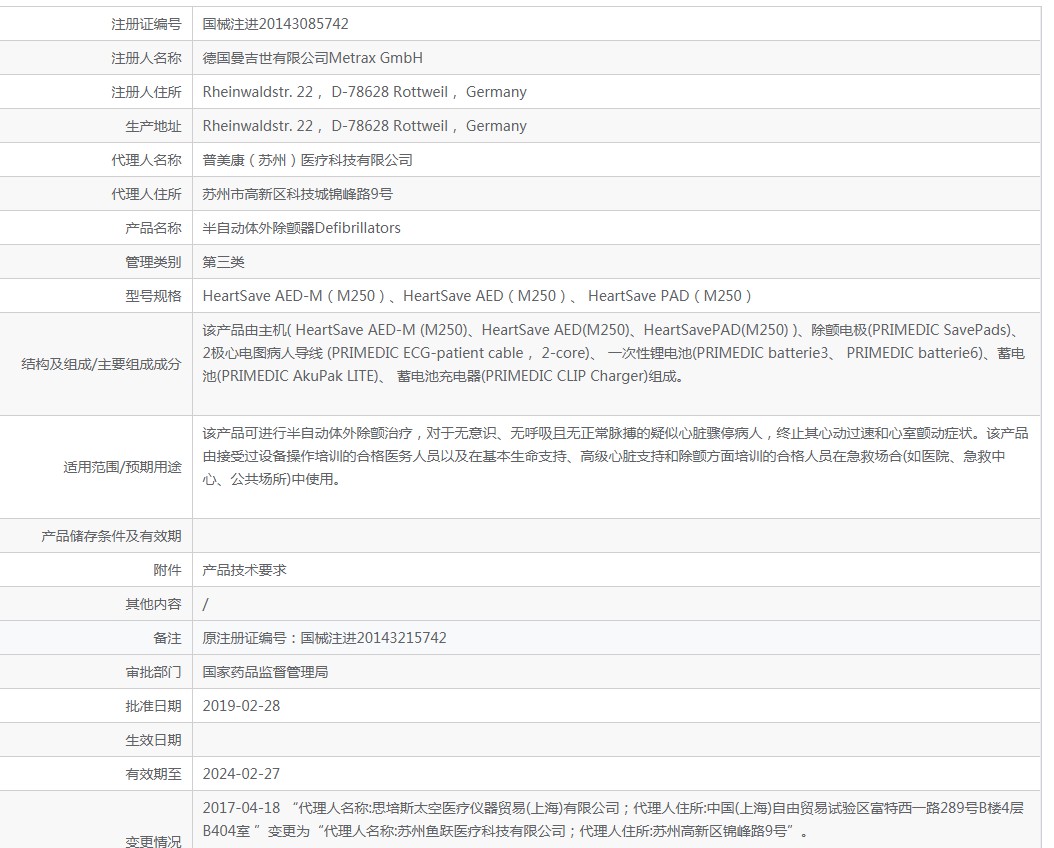Click the 结构及组成/主要组成成分 label

click(102, 364)
